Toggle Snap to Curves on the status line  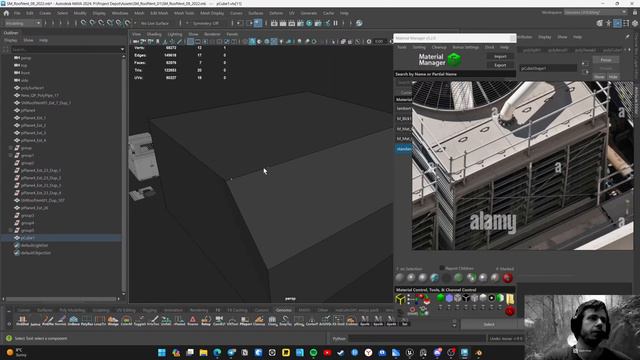pyautogui.click(x=93, y=23)
